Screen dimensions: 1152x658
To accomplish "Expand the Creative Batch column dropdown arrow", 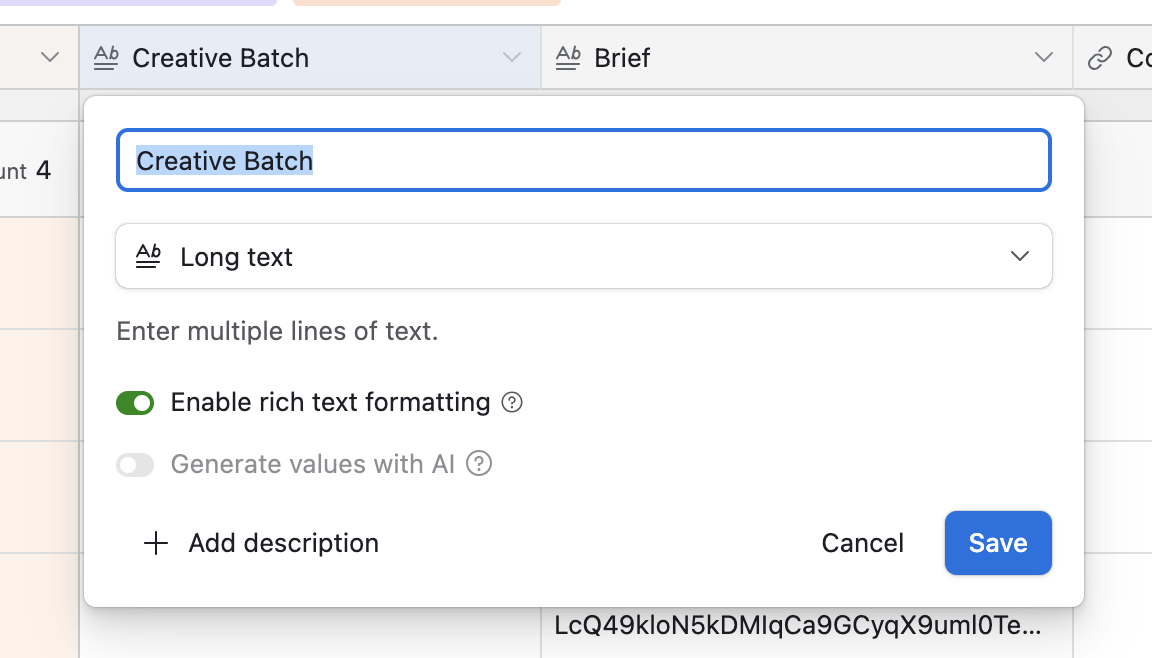I will [x=512, y=58].
